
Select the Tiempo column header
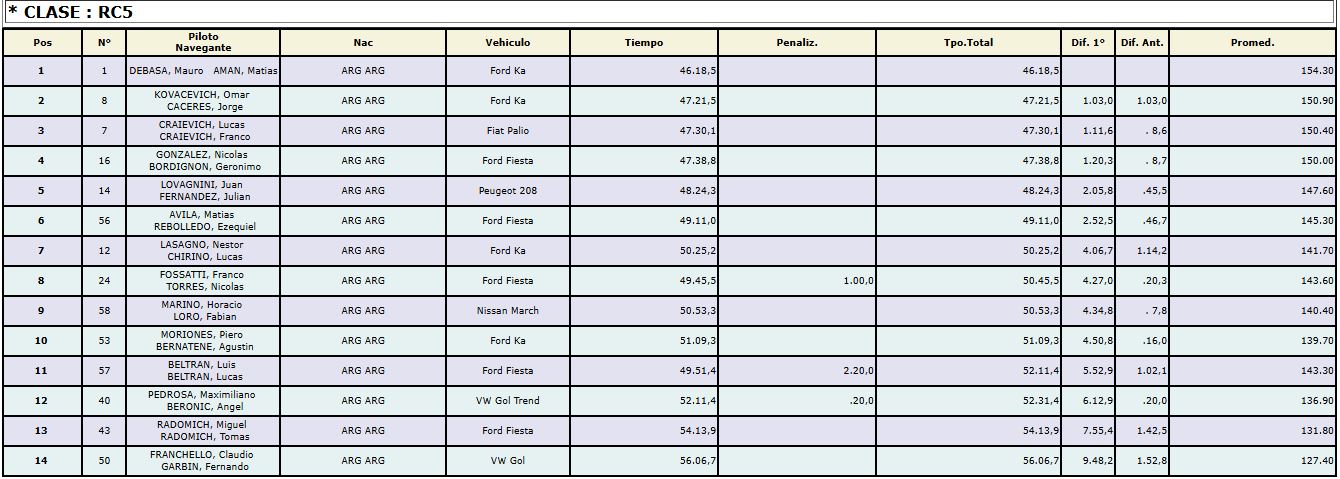click(x=644, y=43)
